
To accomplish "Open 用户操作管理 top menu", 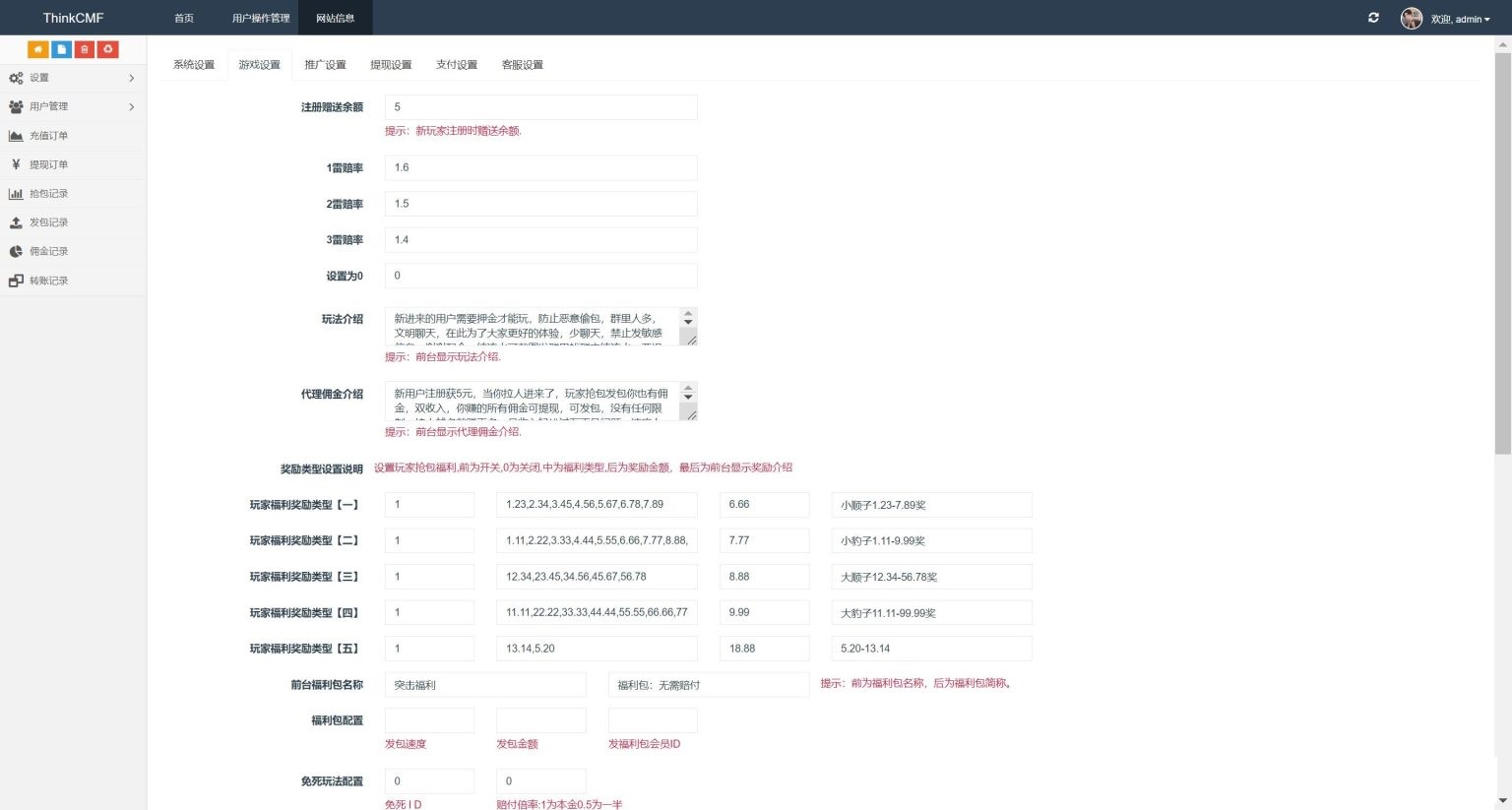I will (x=261, y=18).
